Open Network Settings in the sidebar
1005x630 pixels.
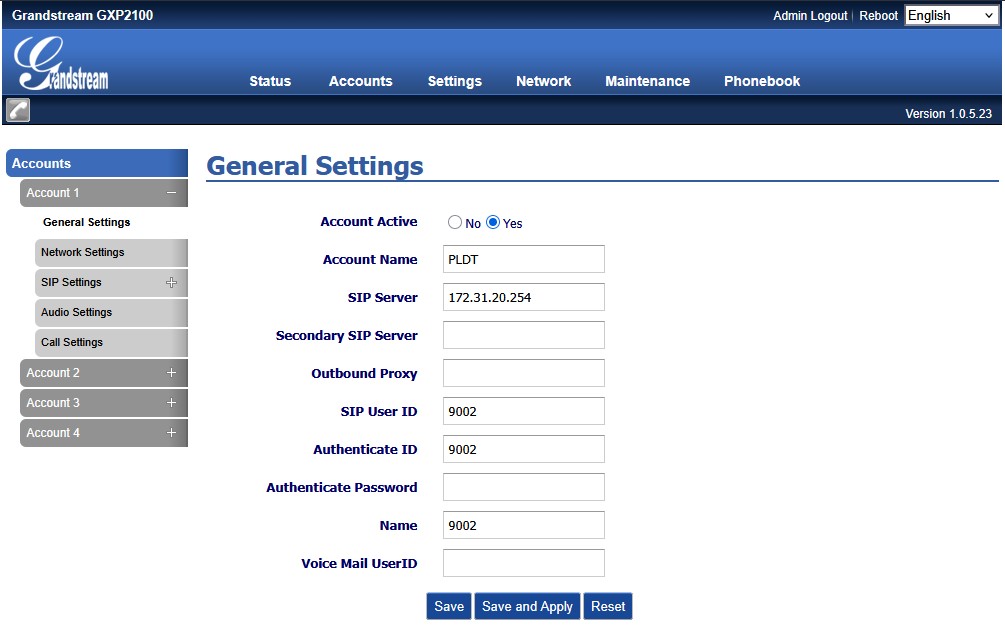point(111,253)
